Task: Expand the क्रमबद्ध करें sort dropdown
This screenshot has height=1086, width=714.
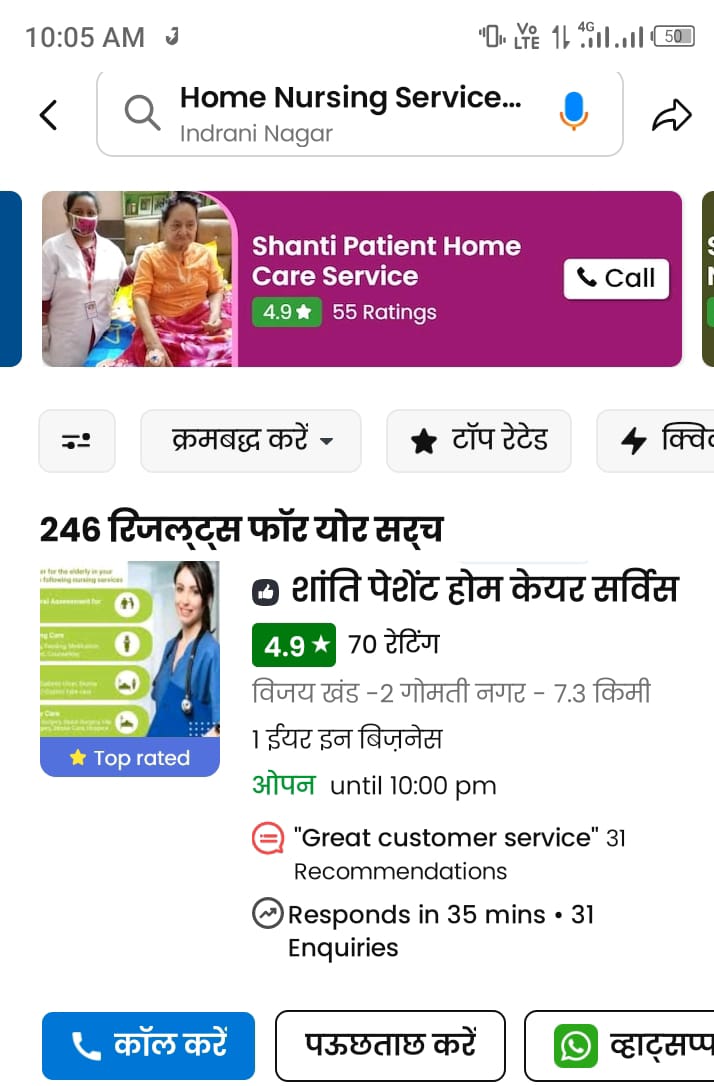Action: pos(251,440)
